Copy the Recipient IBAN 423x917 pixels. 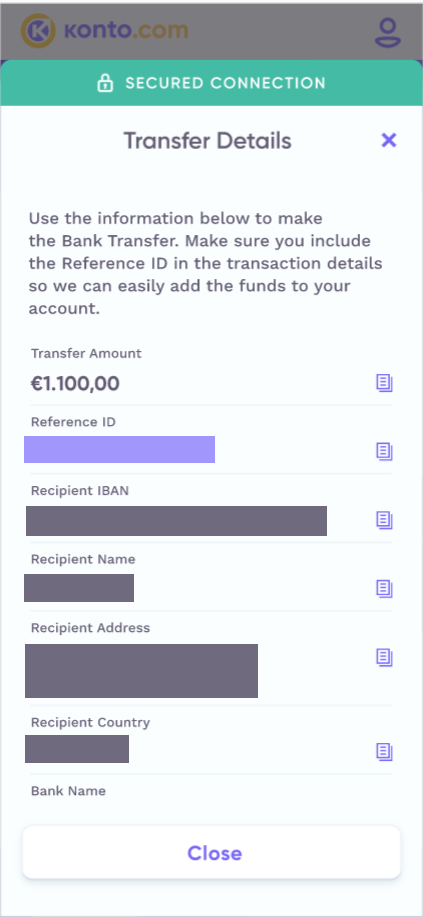(x=384, y=520)
